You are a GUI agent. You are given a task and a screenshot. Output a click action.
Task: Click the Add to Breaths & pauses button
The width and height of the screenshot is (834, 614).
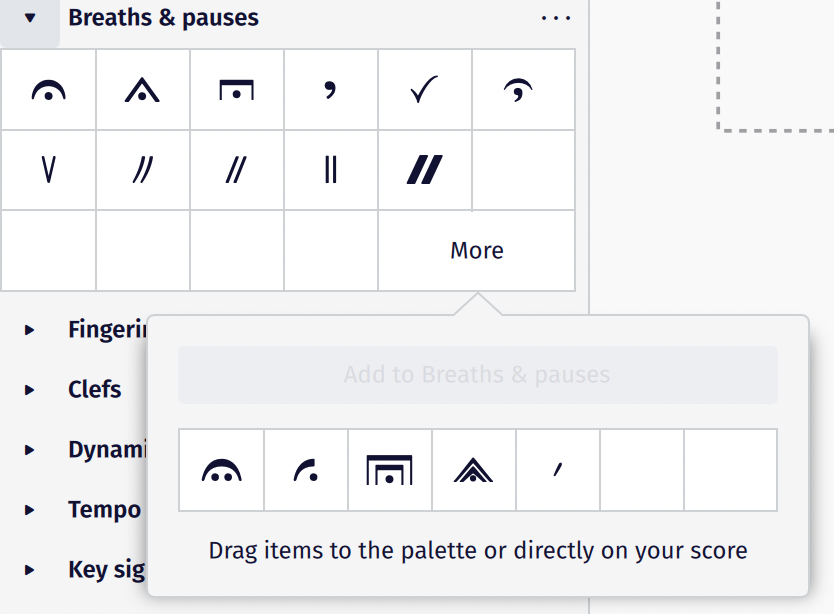[x=477, y=374]
